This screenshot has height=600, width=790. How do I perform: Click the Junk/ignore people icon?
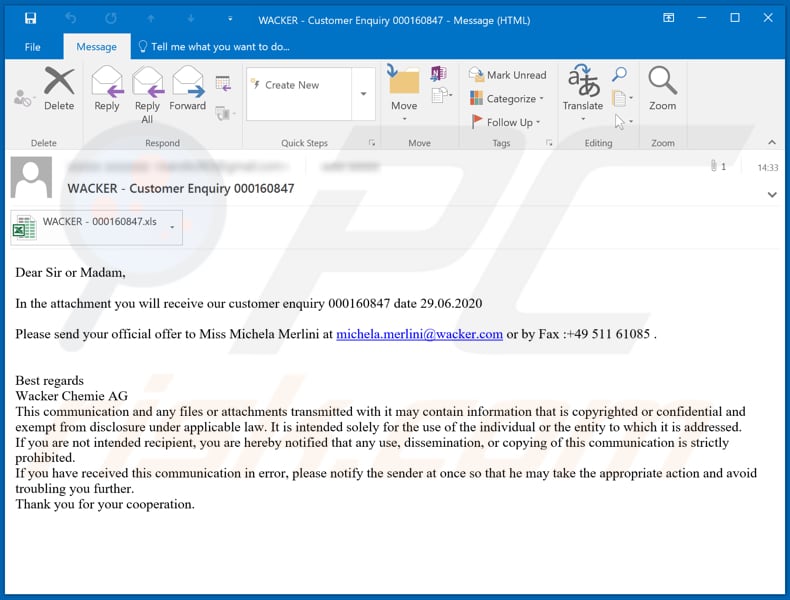point(23,98)
